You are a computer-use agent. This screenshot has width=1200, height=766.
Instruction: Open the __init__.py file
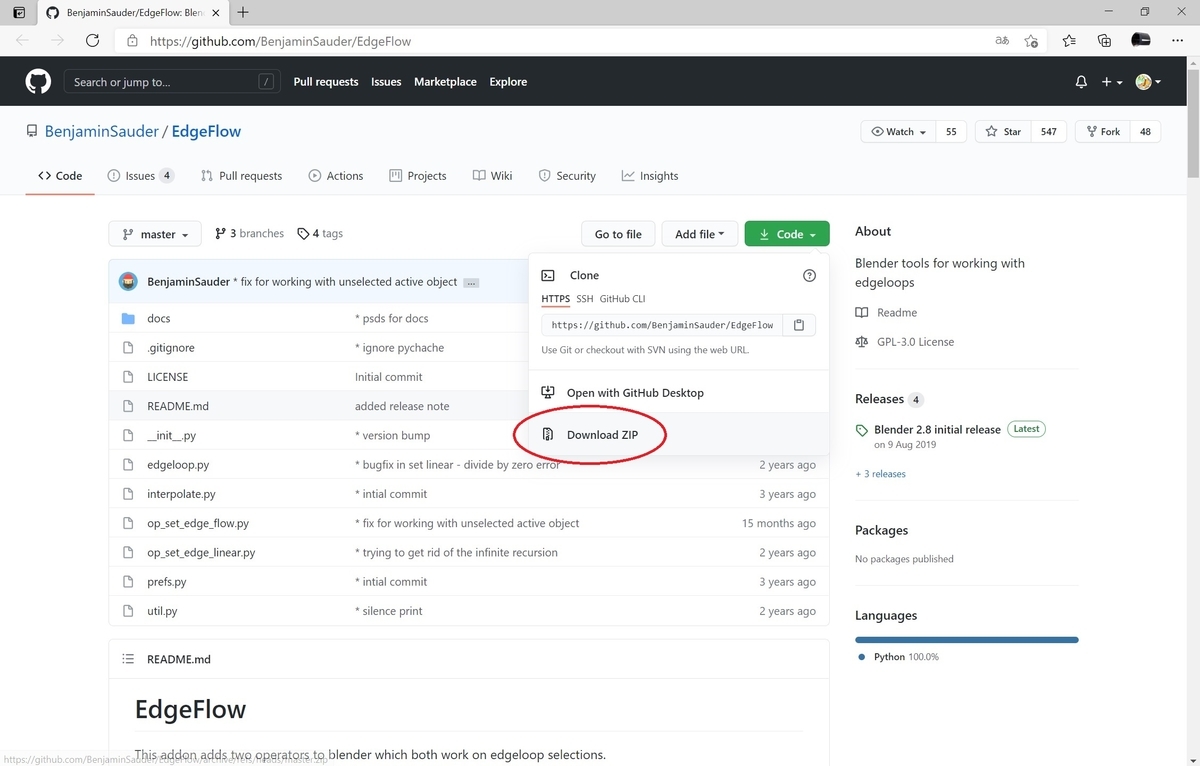click(x=171, y=435)
